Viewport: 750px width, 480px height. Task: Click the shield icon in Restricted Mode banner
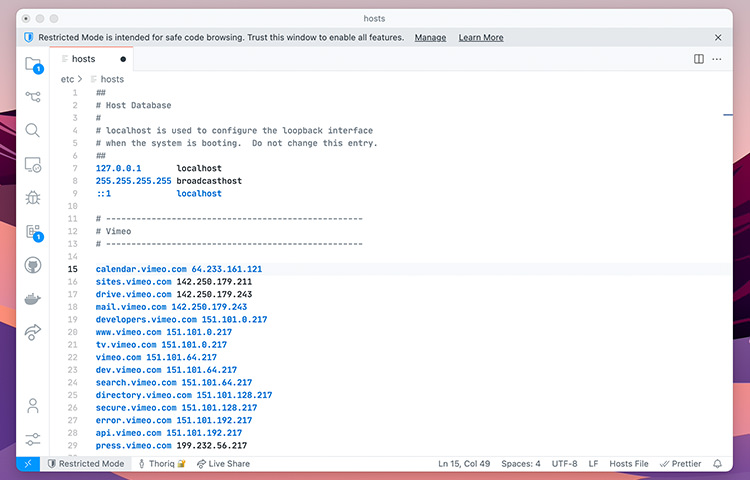point(29,37)
